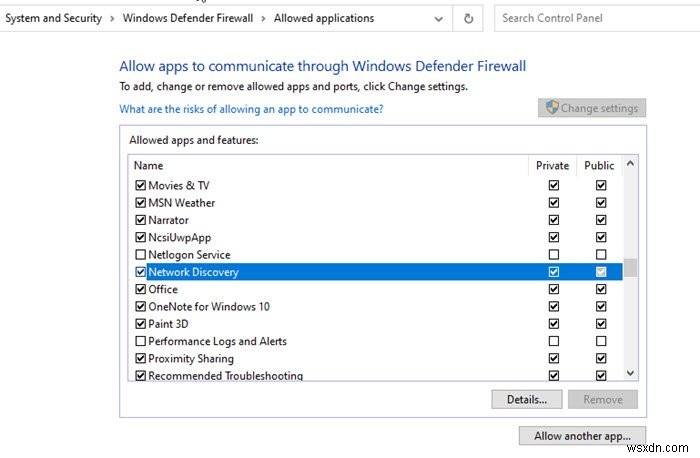Select the 'Proximity Sharing' entry text
The image size is (700, 458).
click(191, 358)
